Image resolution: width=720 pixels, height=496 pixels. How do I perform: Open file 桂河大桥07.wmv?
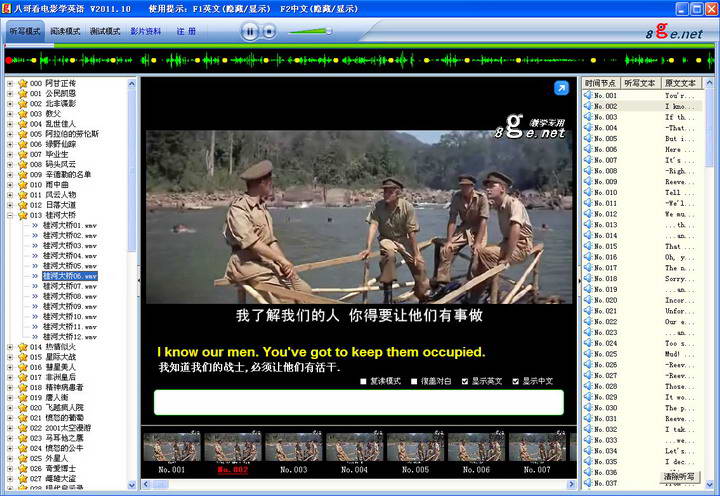click(x=70, y=286)
